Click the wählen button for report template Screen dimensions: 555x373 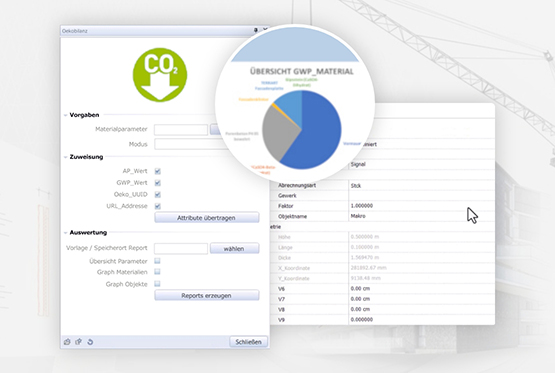(234, 249)
